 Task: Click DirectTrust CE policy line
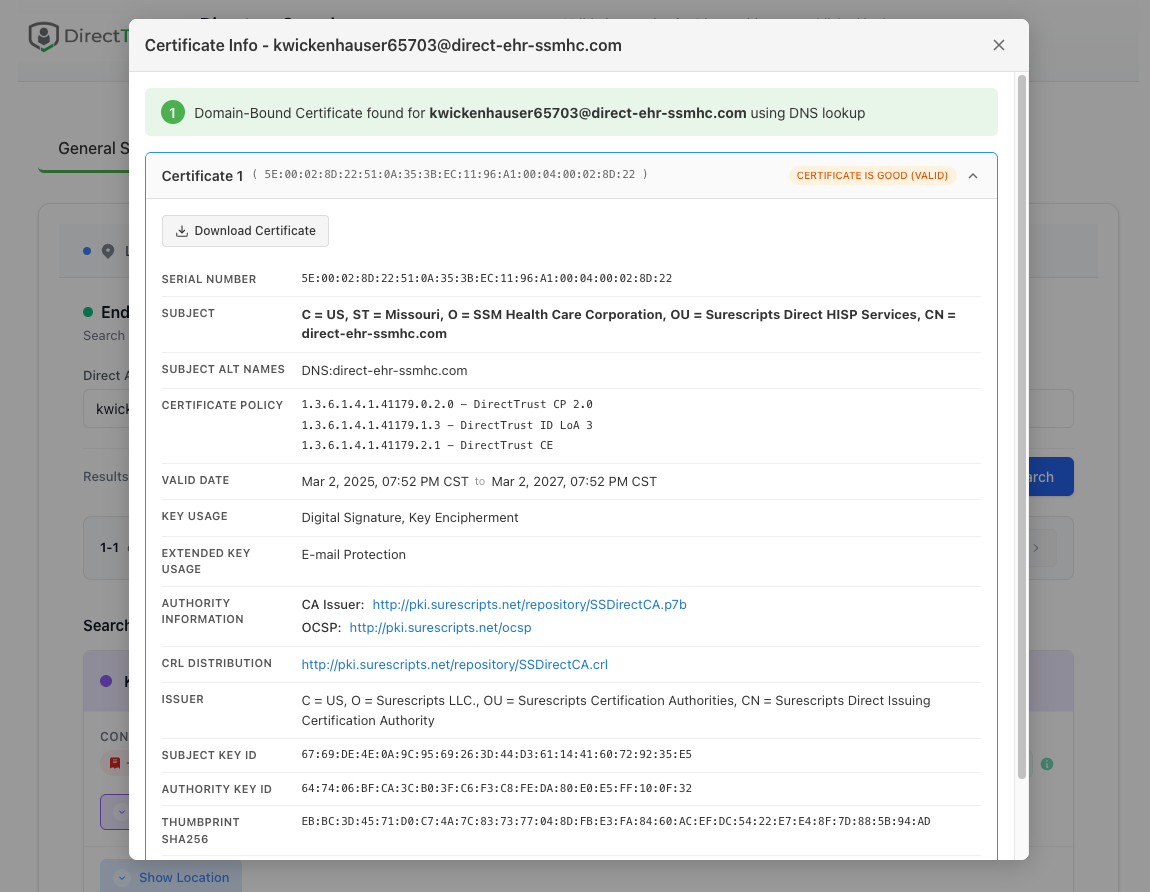point(427,445)
